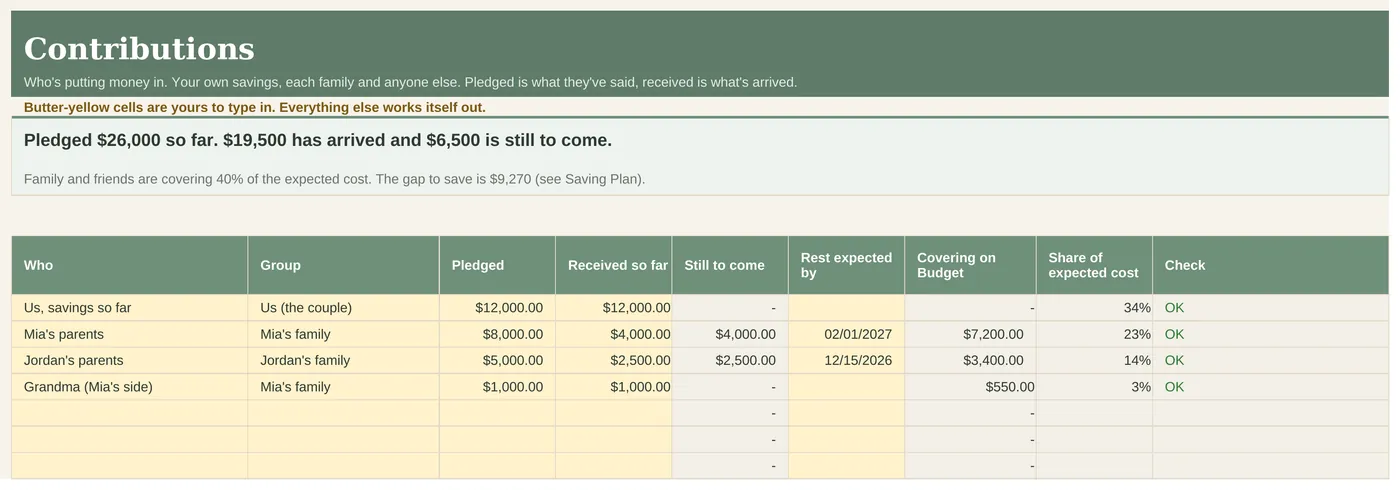The width and height of the screenshot is (1400, 490).
Task: Select the 'Family and friends are covering 40%' note
Action: (x=335, y=180)
